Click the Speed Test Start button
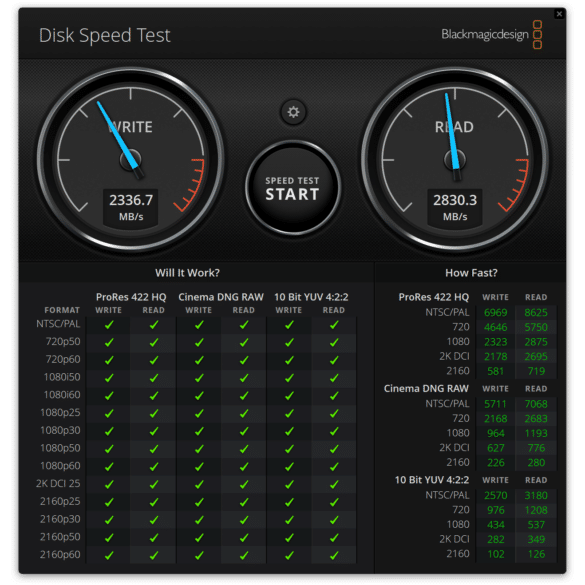This screenshot has height=585, width=585. 292,188
